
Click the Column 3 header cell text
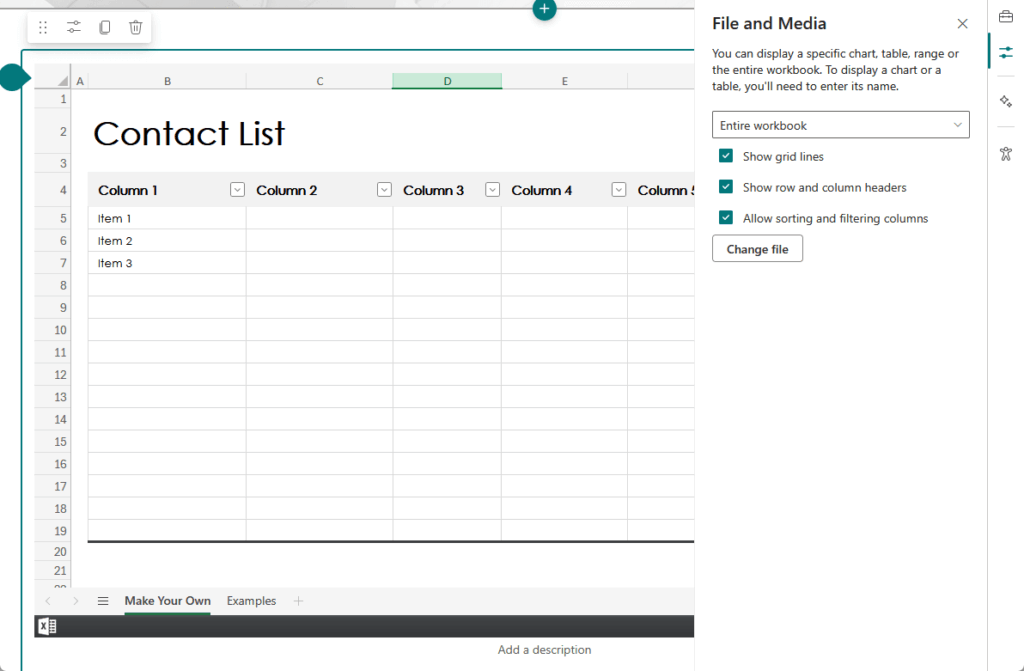click(433, 190)
